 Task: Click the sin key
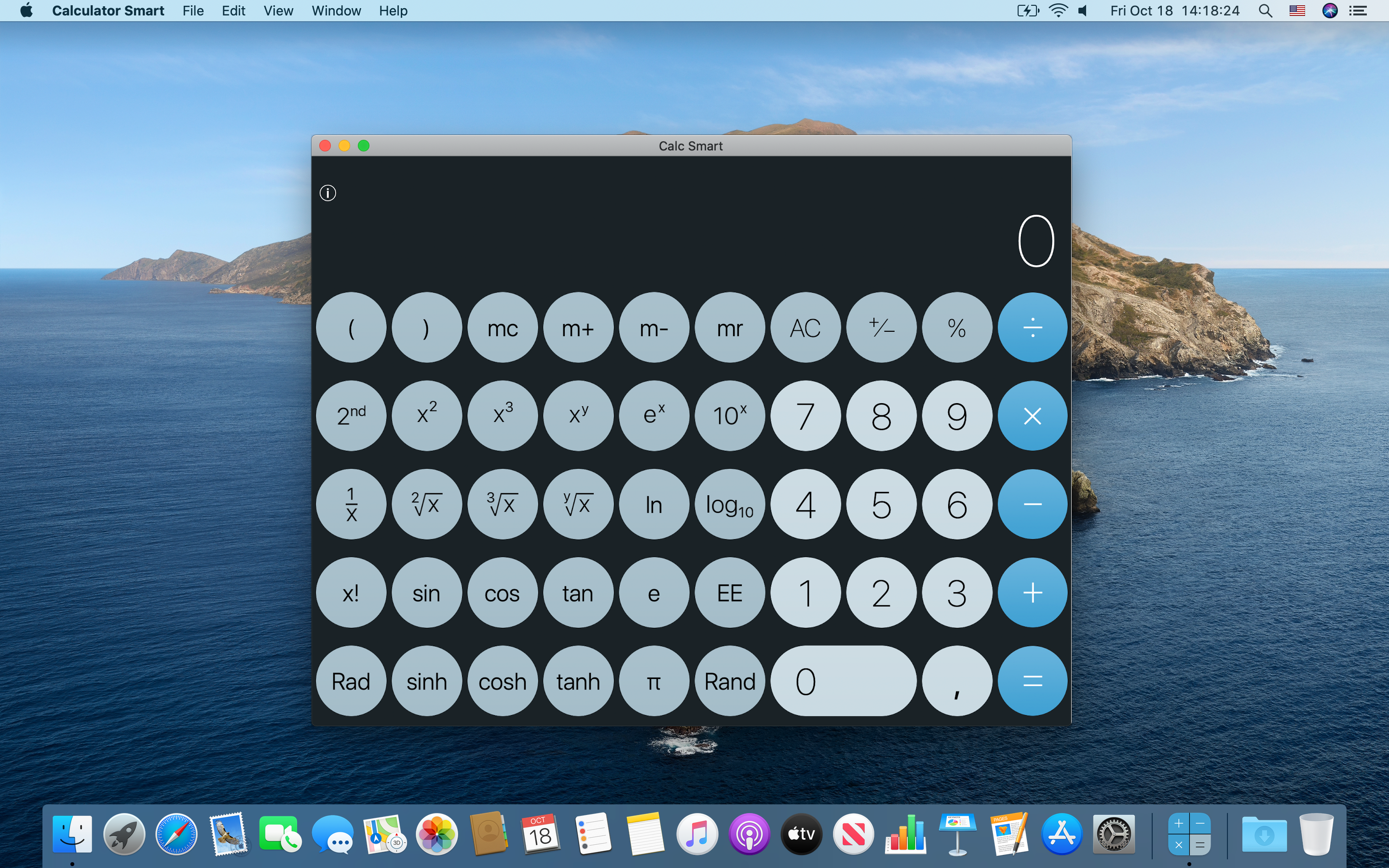tap(426, 593)
